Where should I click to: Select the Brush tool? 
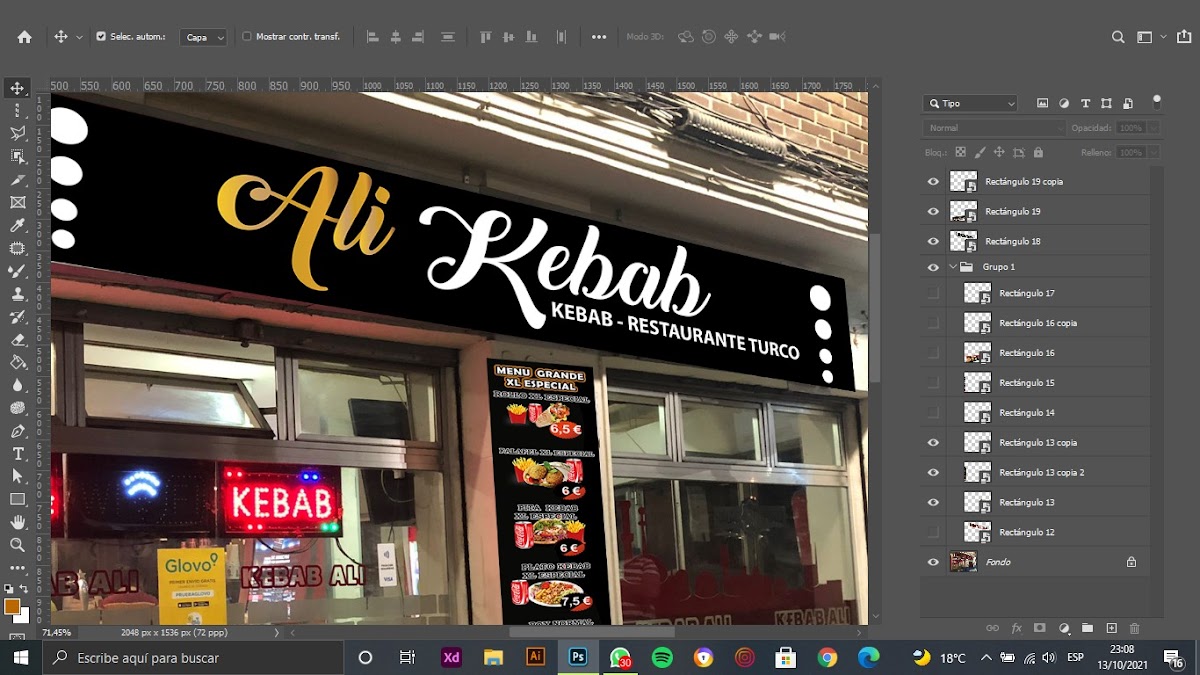point(17,272)
